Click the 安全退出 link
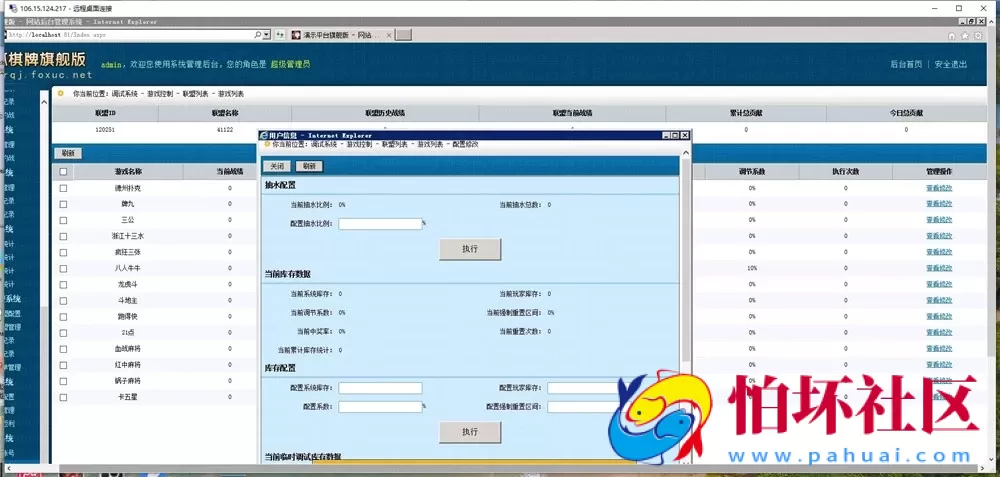 (x=951, y=64)
